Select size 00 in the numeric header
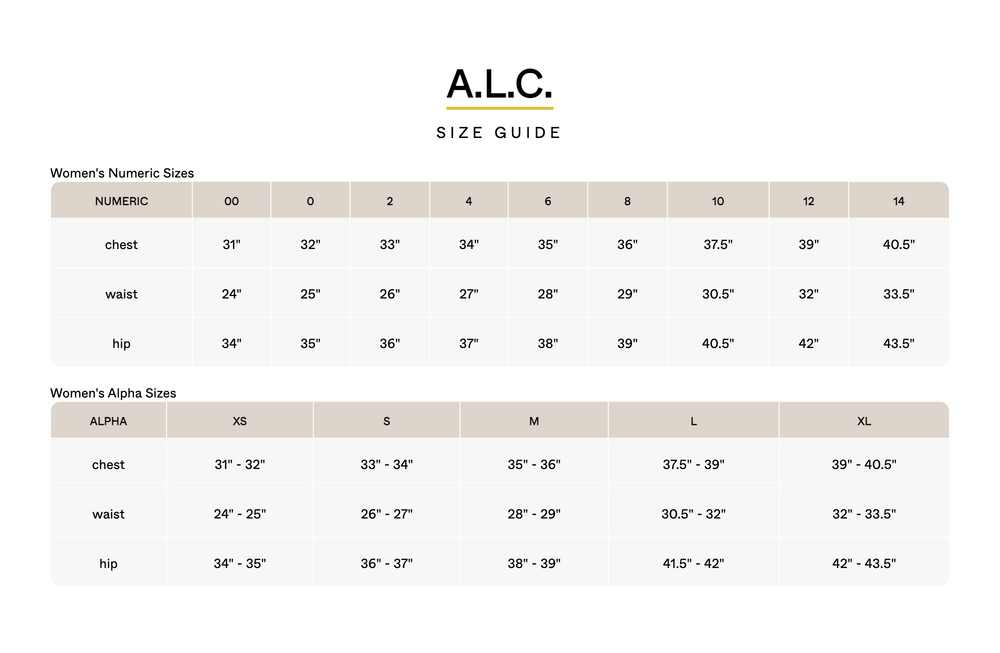 [x=231, y=201]
